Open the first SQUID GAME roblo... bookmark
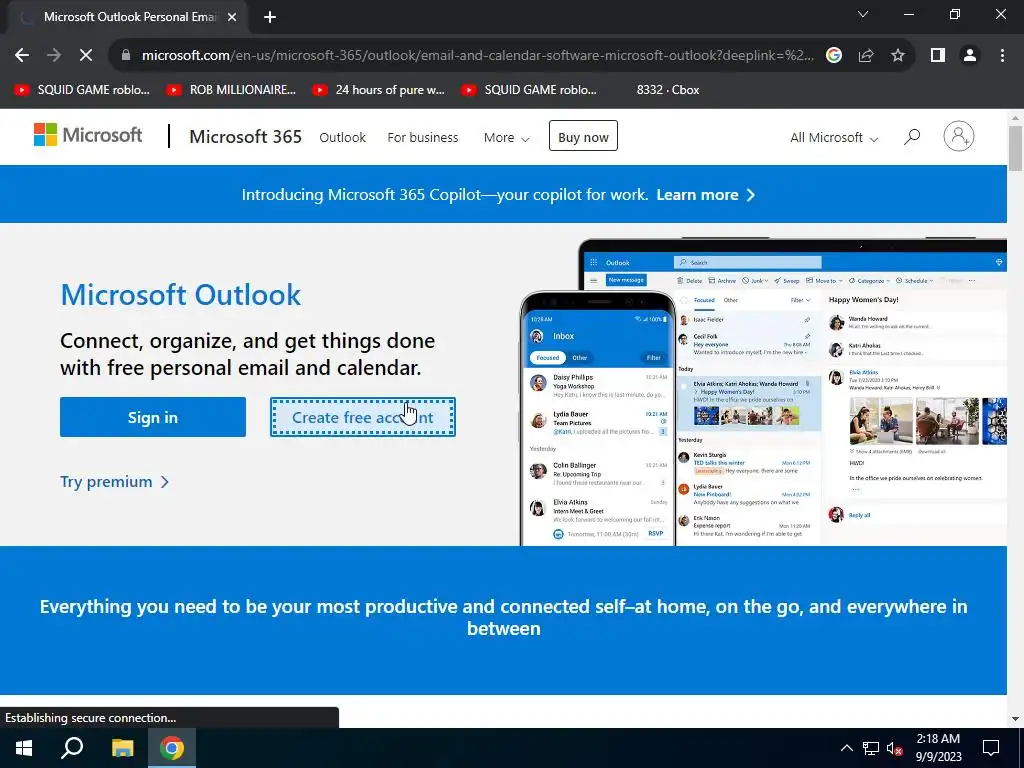Screen dimensions: 1024x768 82,90
